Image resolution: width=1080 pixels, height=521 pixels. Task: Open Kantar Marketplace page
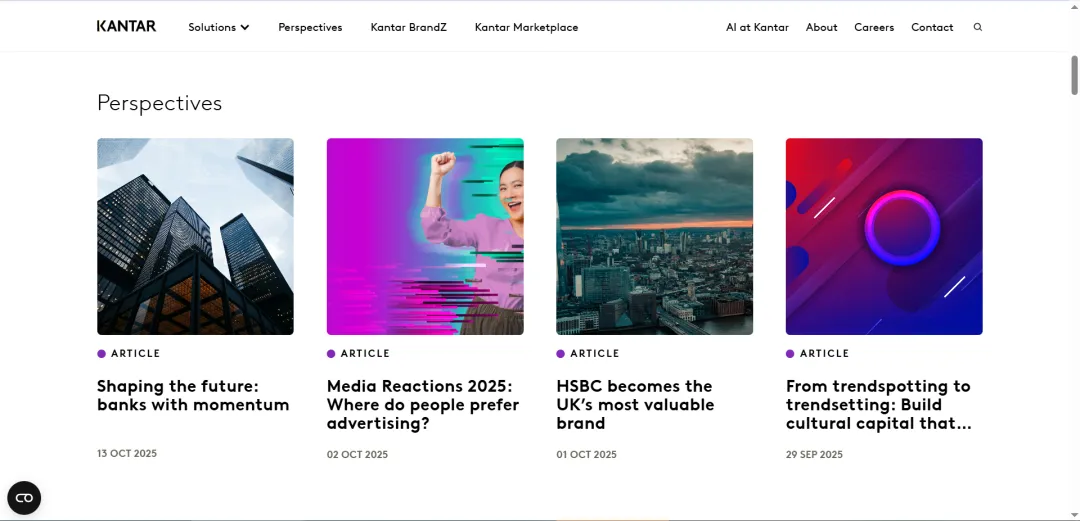click(x=526, y=27)
